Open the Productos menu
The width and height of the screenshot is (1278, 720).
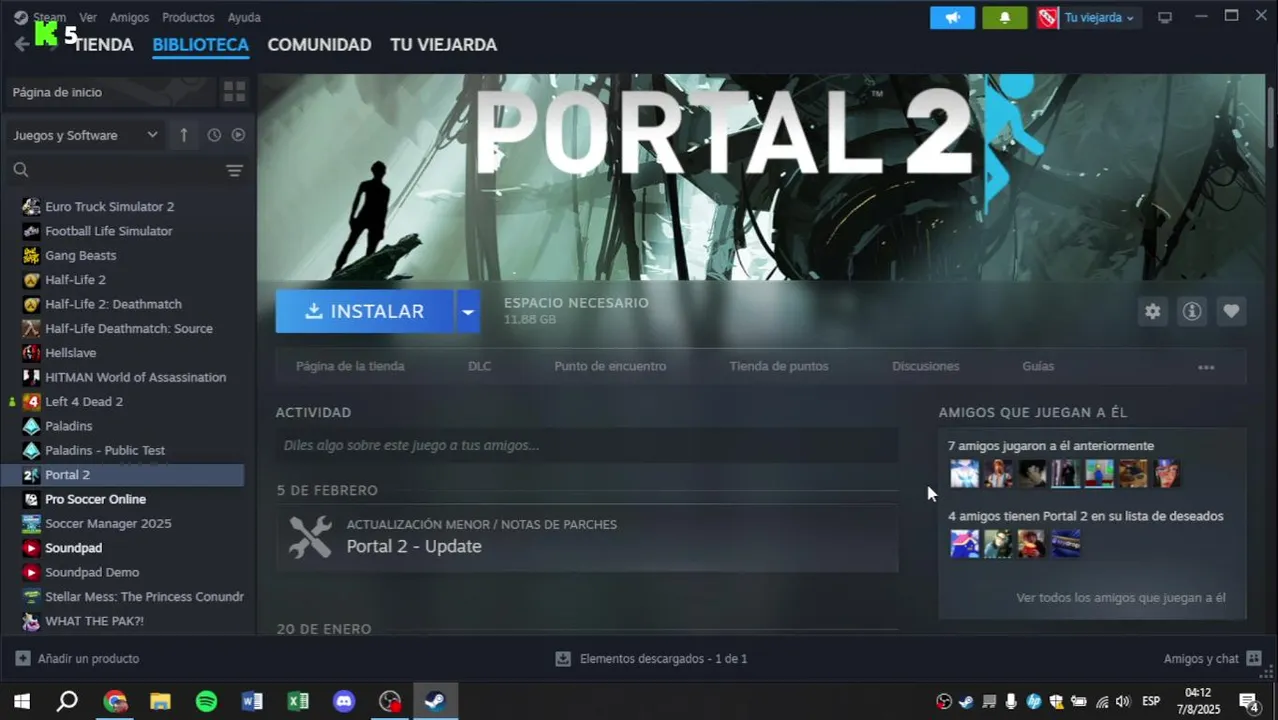[x=188, y=17]
